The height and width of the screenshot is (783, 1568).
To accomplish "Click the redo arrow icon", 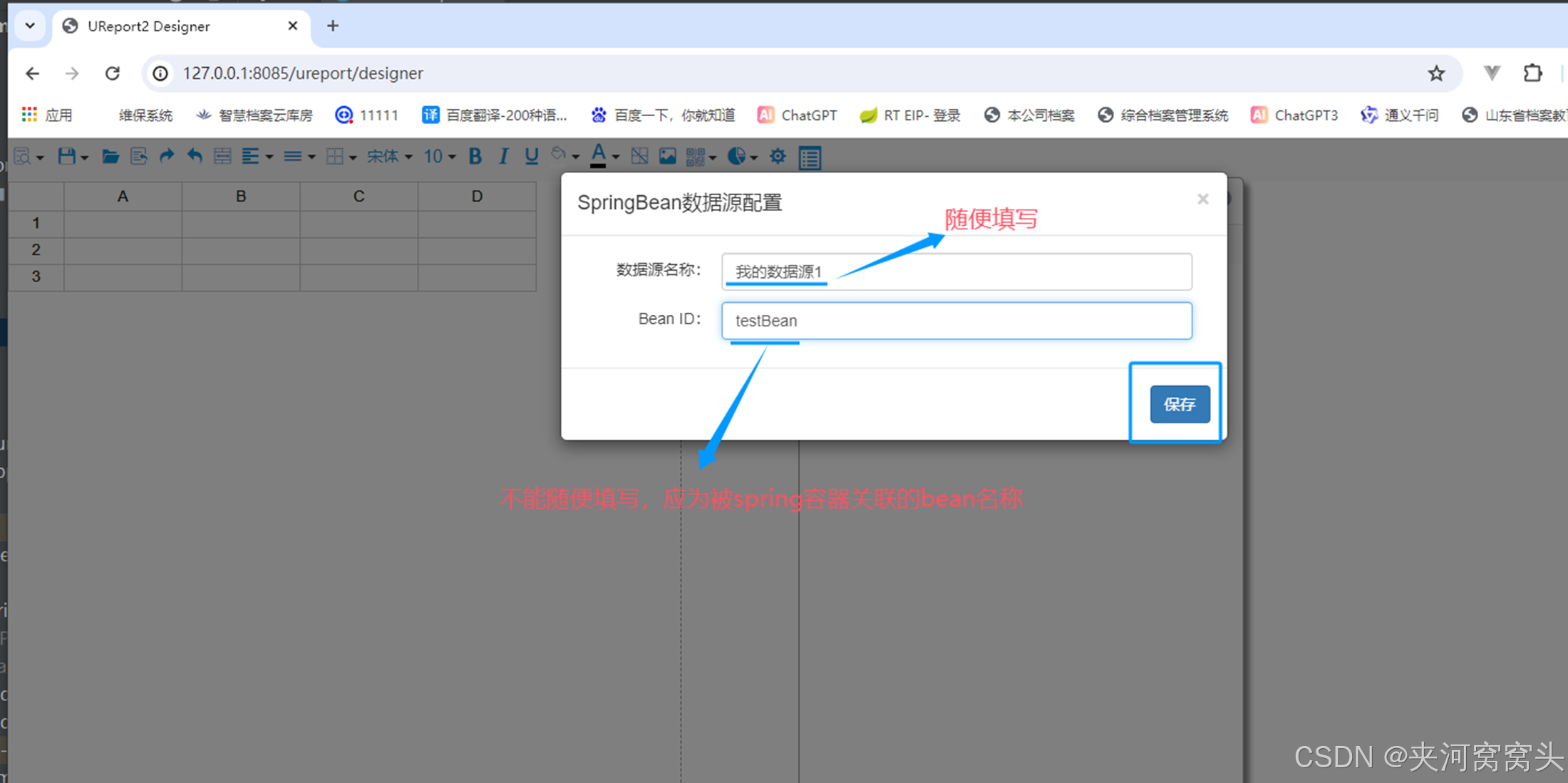I will click(x=167, y=156).
